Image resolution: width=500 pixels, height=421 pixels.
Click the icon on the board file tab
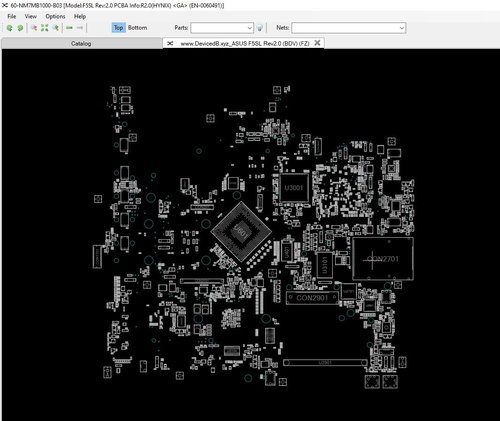tap(170, 43)
